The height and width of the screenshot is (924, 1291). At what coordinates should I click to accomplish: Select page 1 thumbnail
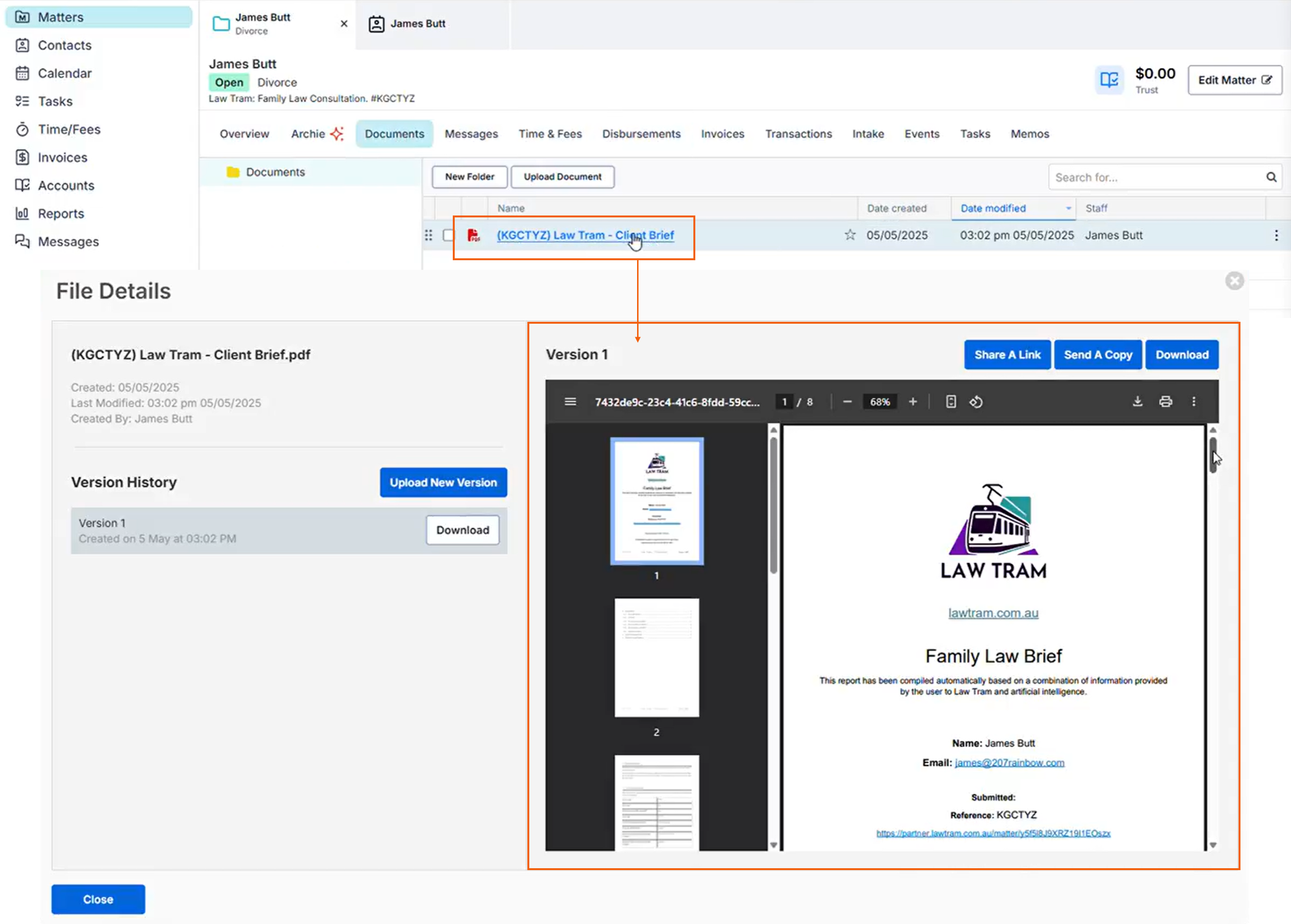pos(656,501)
